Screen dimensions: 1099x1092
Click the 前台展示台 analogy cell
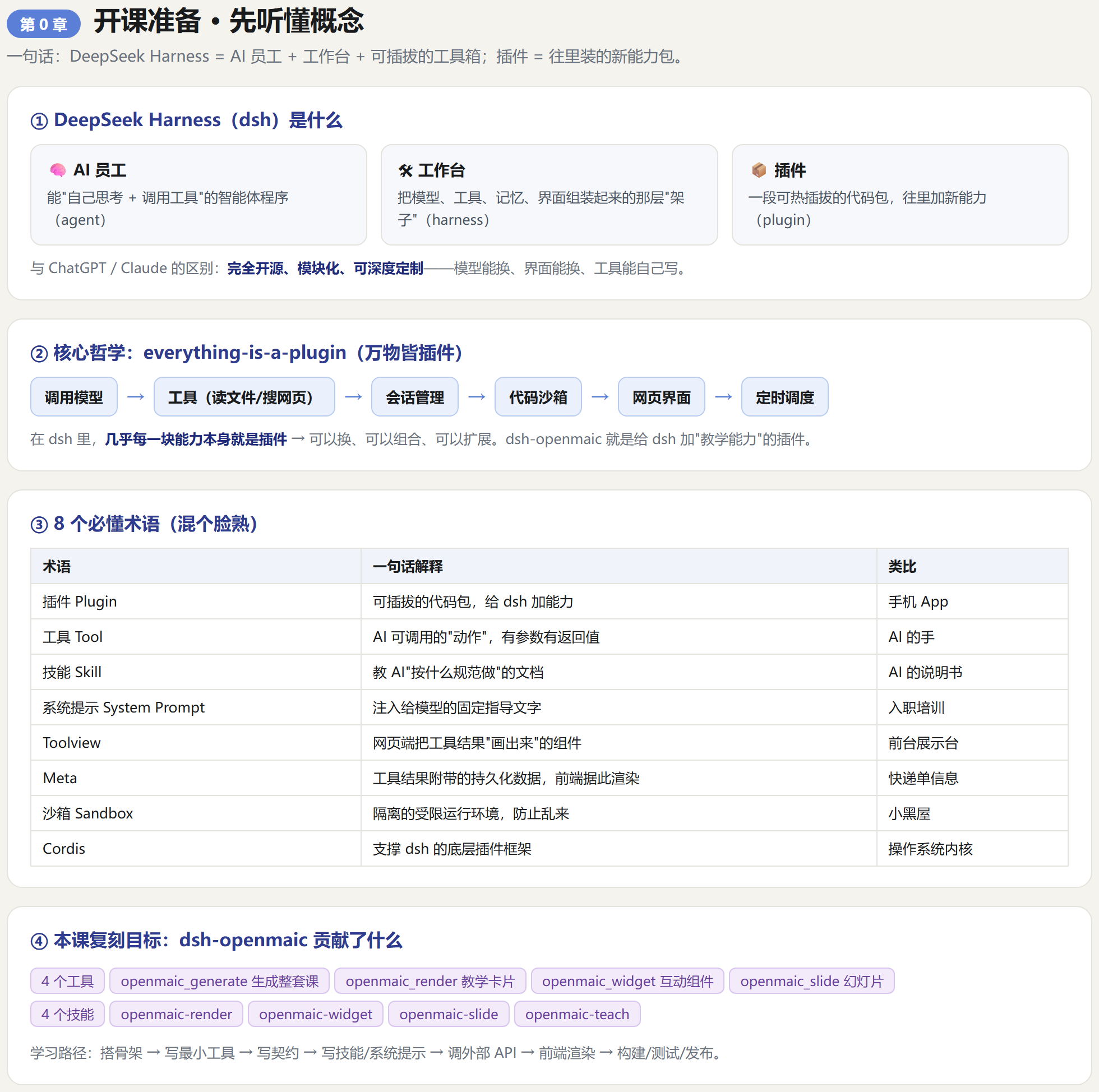[x=973, y=743]
